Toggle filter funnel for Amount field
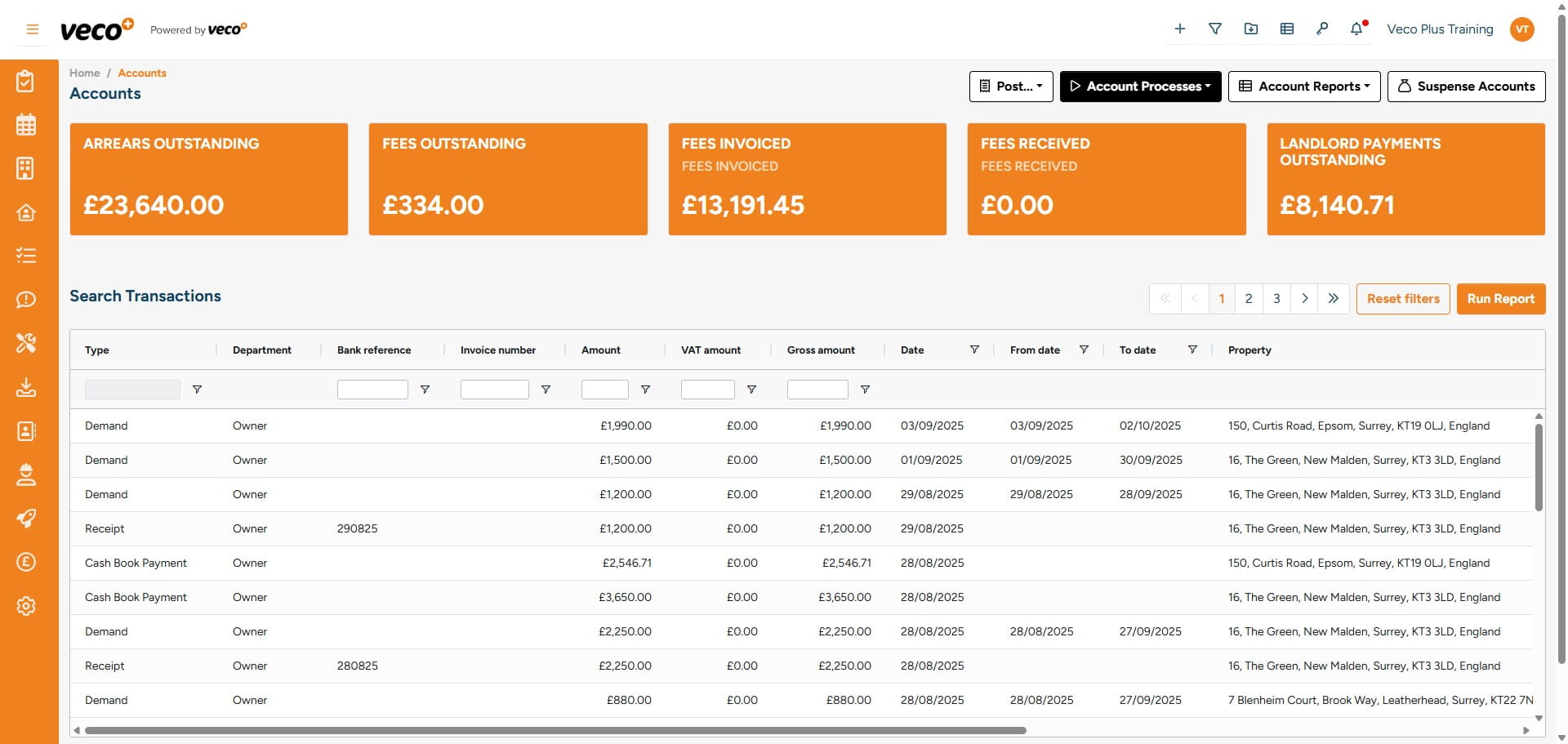1568x744 pixels. coord(645,390)
